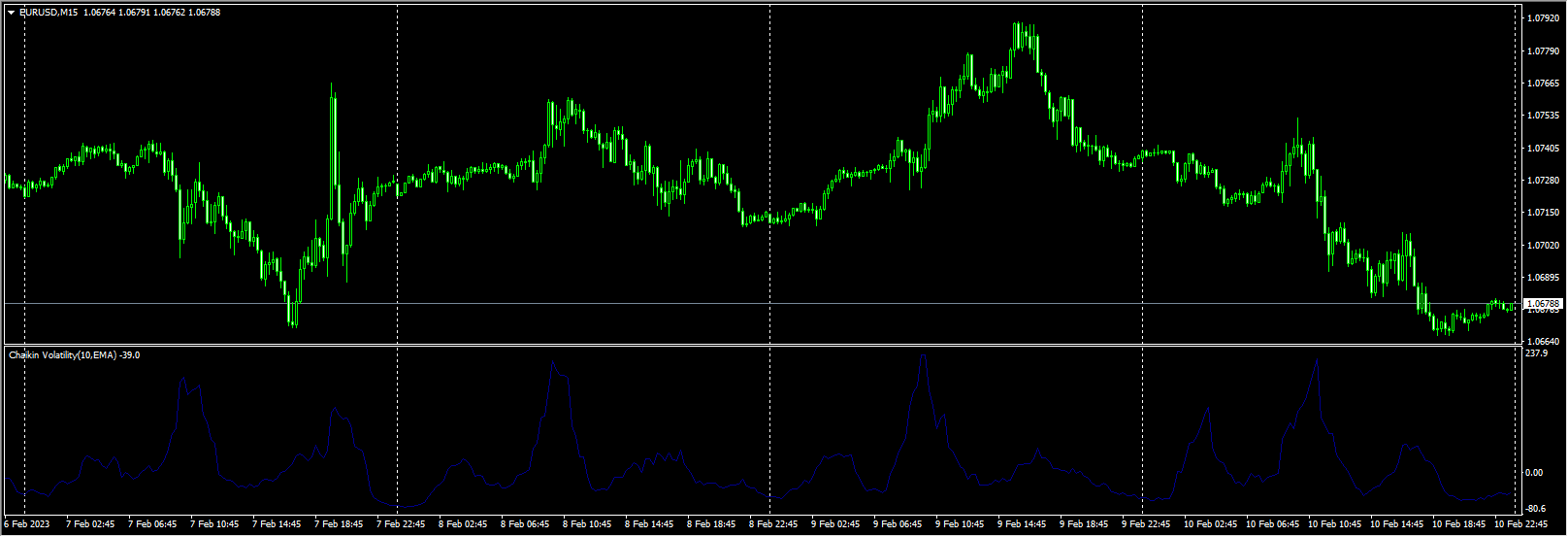Click the 9 Feb 22:45 time label
The width and height of the screenshot is (1568, 537).
1146,524
